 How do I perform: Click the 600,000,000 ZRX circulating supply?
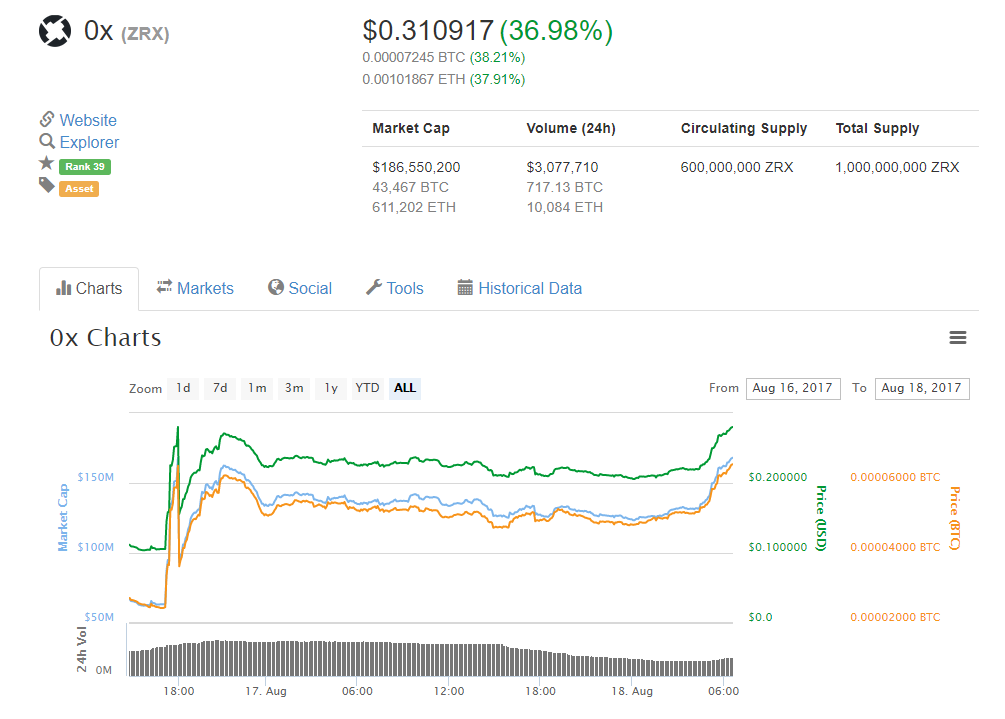[736, 167]
